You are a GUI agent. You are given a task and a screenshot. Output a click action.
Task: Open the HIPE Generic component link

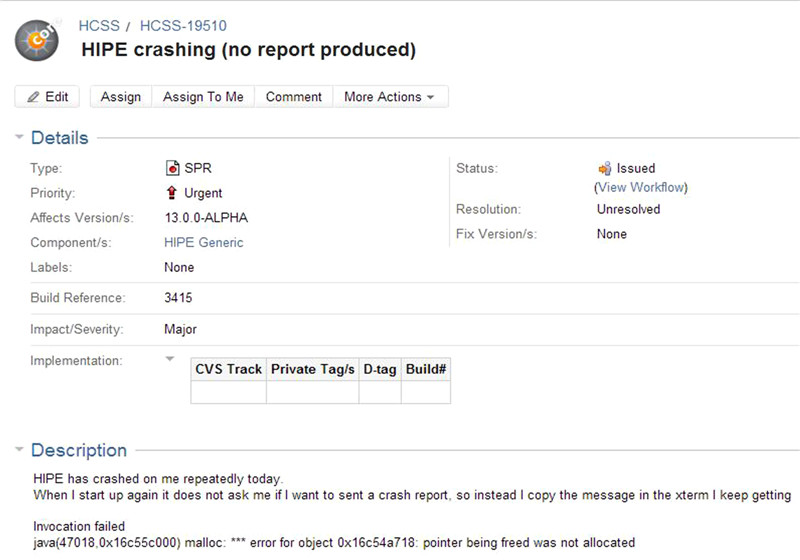click(x=203, y=242)
